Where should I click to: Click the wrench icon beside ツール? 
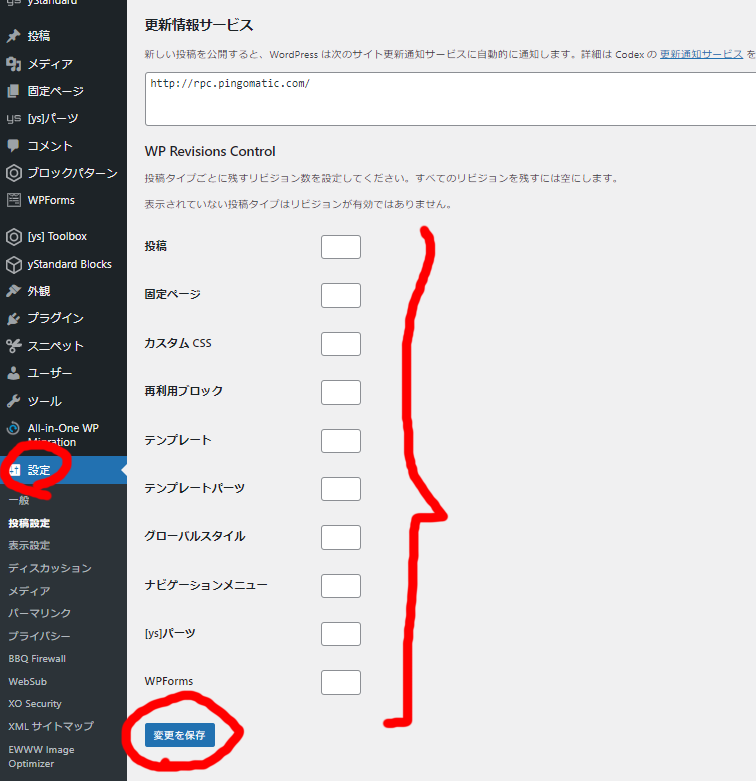pos(13,401)
